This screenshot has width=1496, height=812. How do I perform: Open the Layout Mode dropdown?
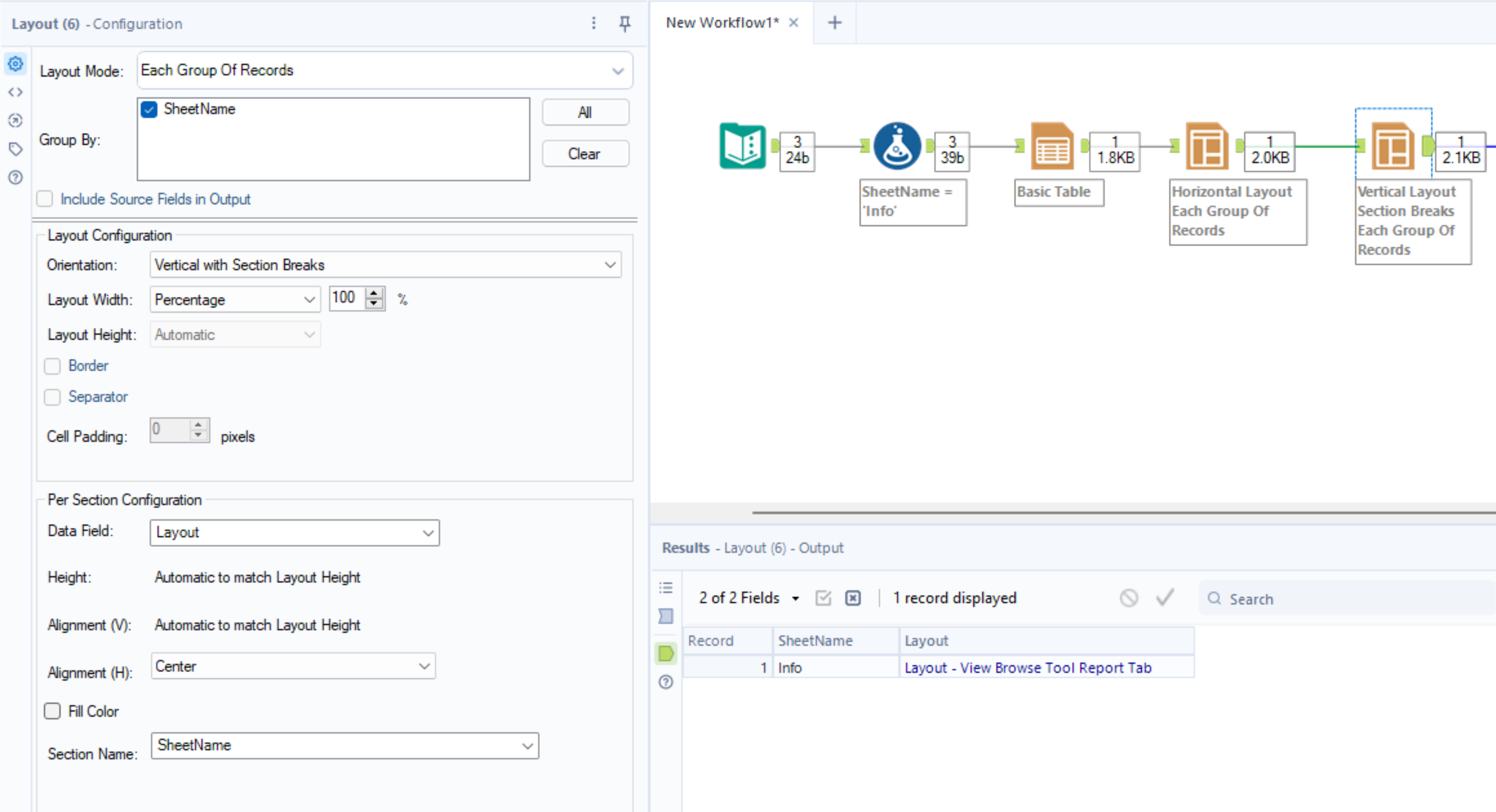click(384, 70)
